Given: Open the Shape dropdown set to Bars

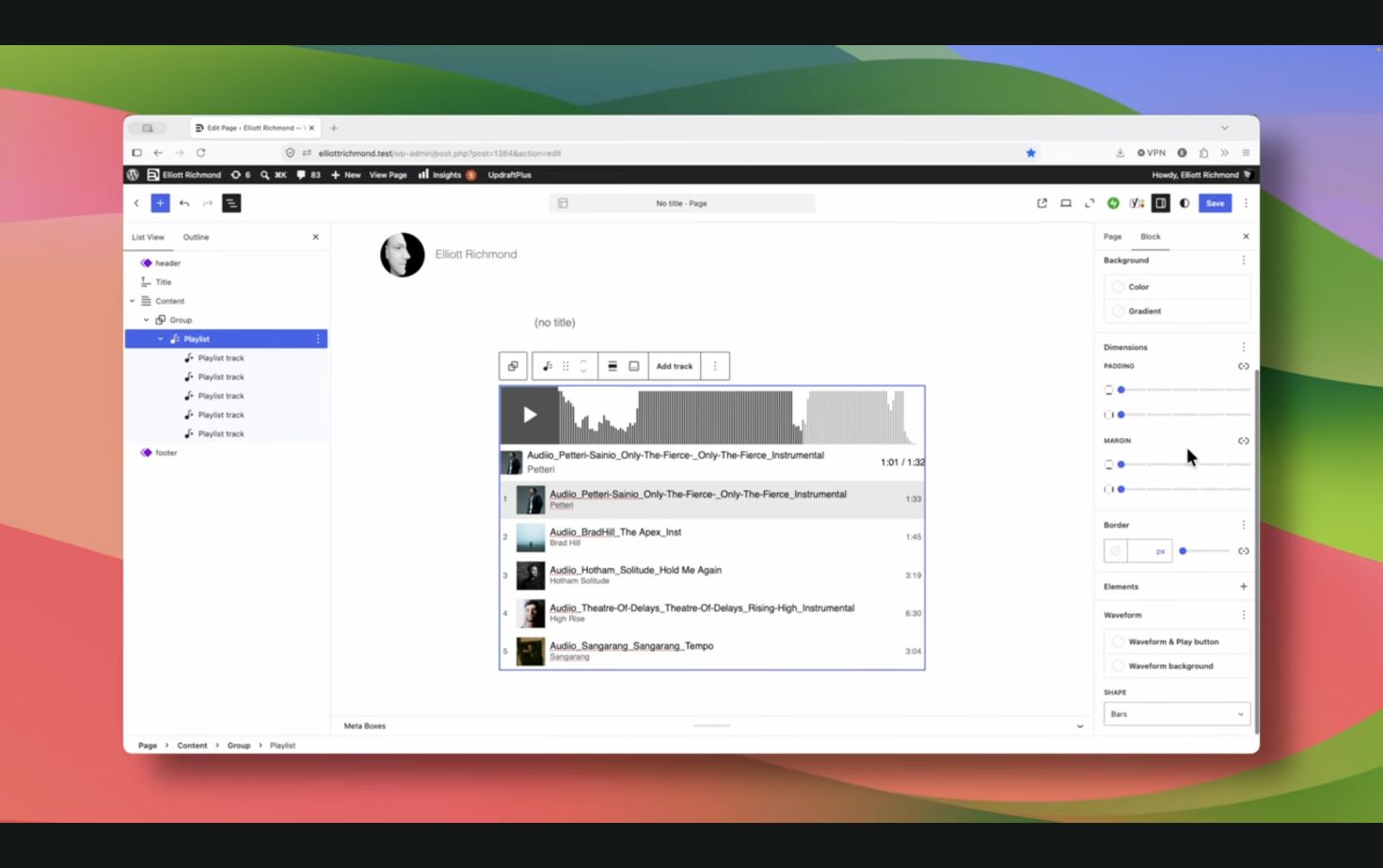Looking at the screenshot, I should tap(1177, 714).
